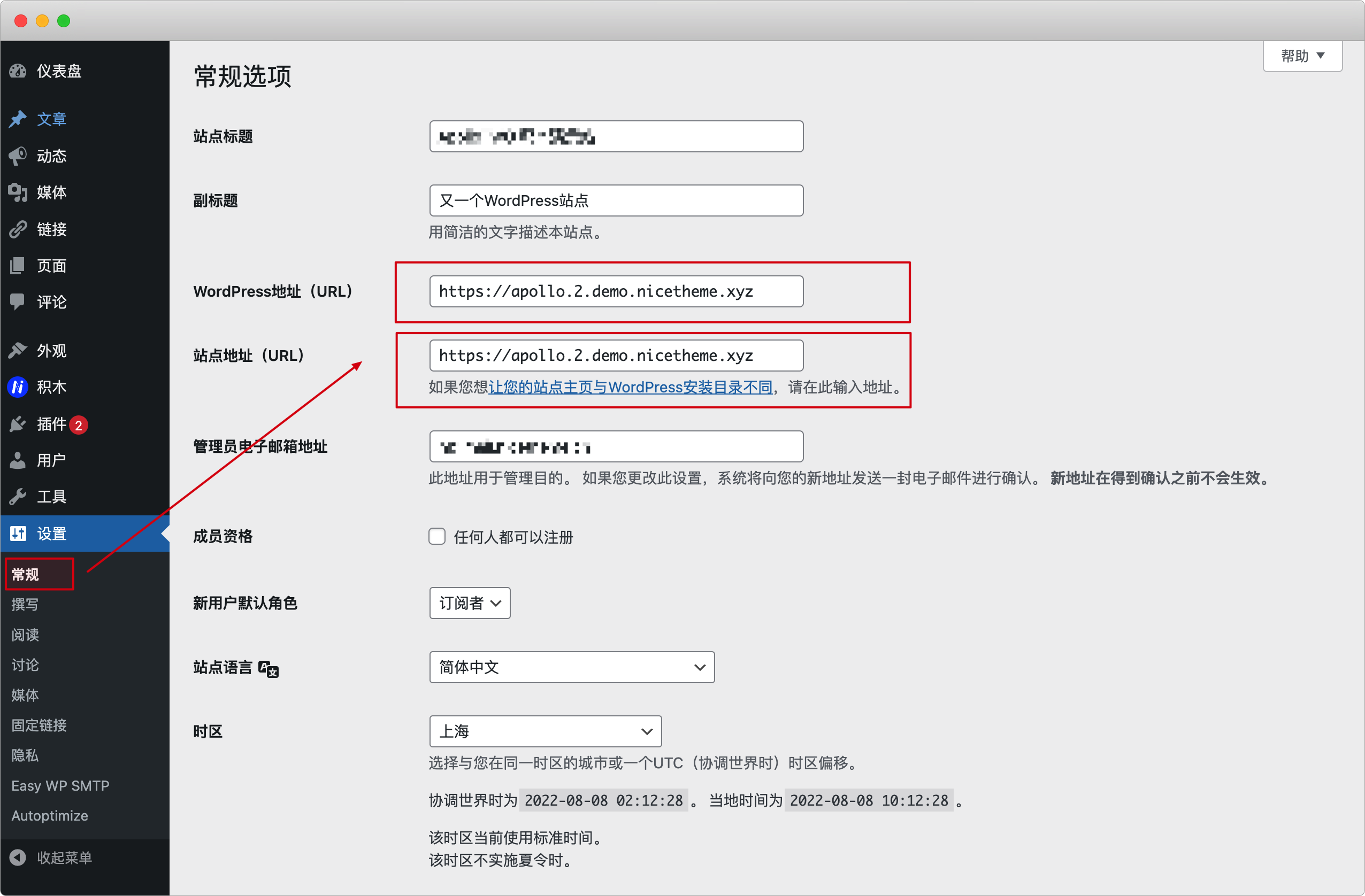Click the 积木 blue N icon

coord(18,388)
